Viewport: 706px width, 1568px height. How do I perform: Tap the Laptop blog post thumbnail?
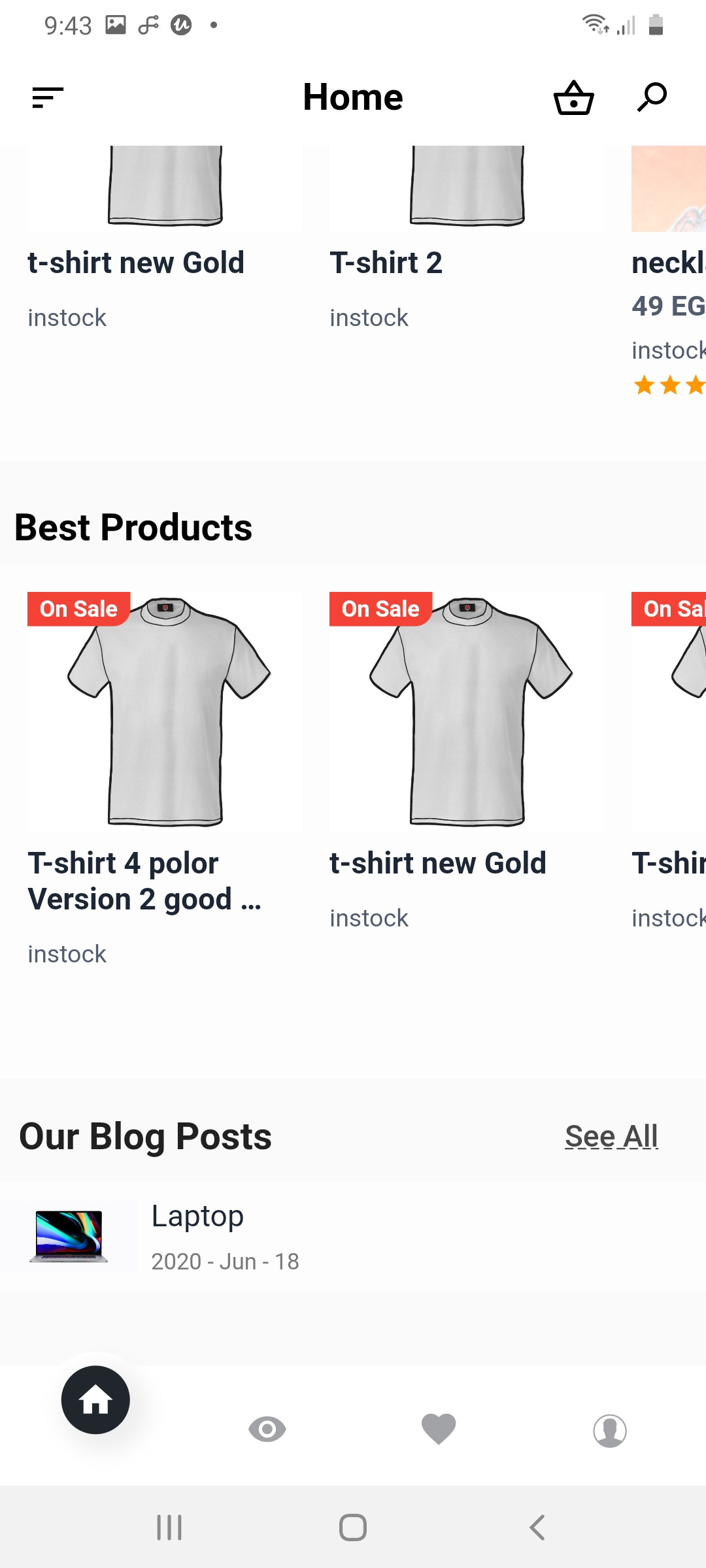point(69,1236)
